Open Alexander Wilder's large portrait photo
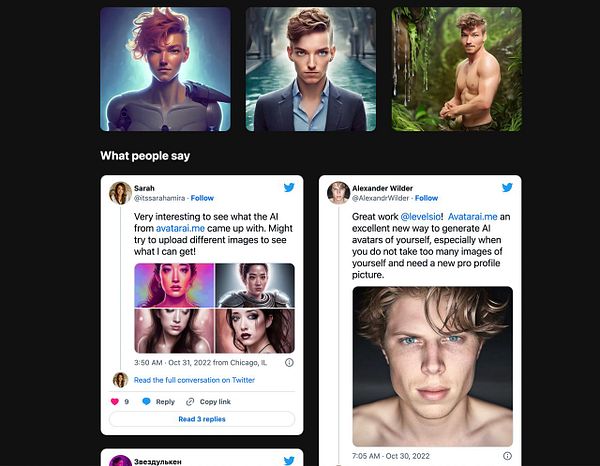 click(x=432, y=366)
